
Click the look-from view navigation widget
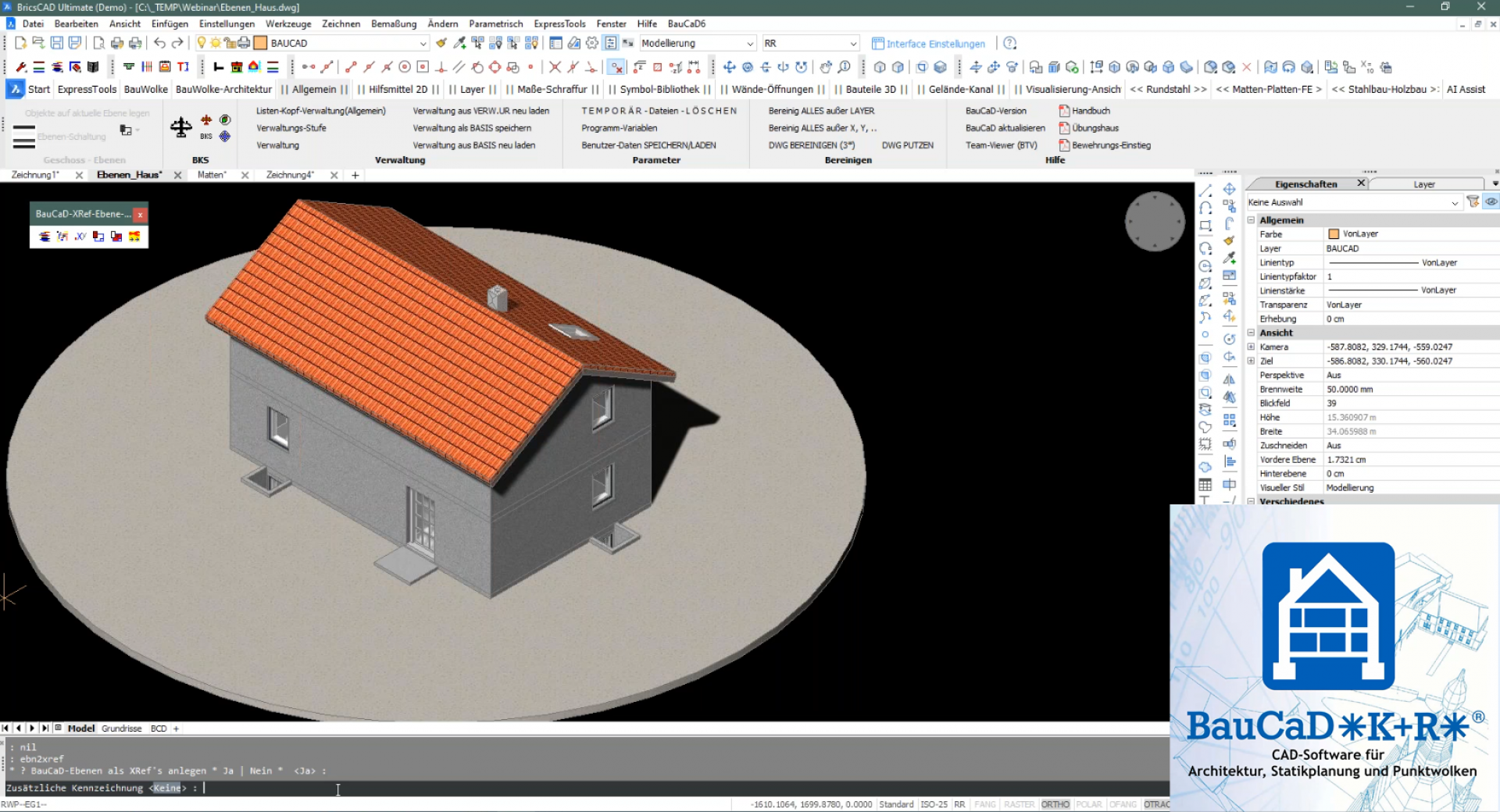(x=1155, y=222)
